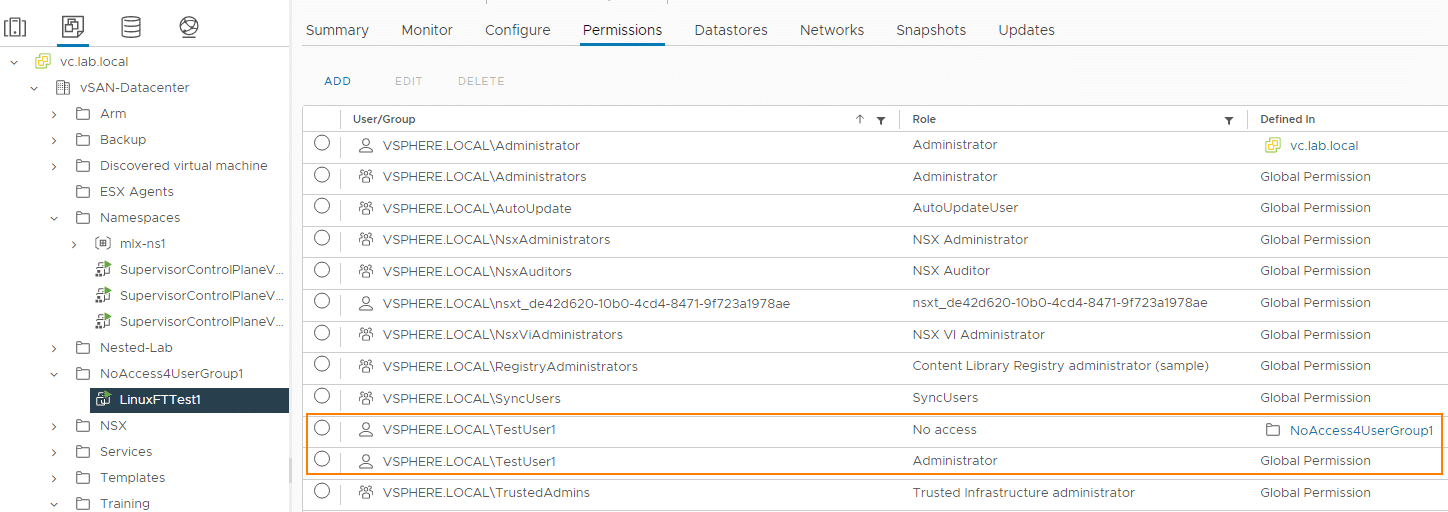Select the VSPHERE.LOCAL\Administrator radio button
The height and width of the screenshot is (512, 1448).
322,143
